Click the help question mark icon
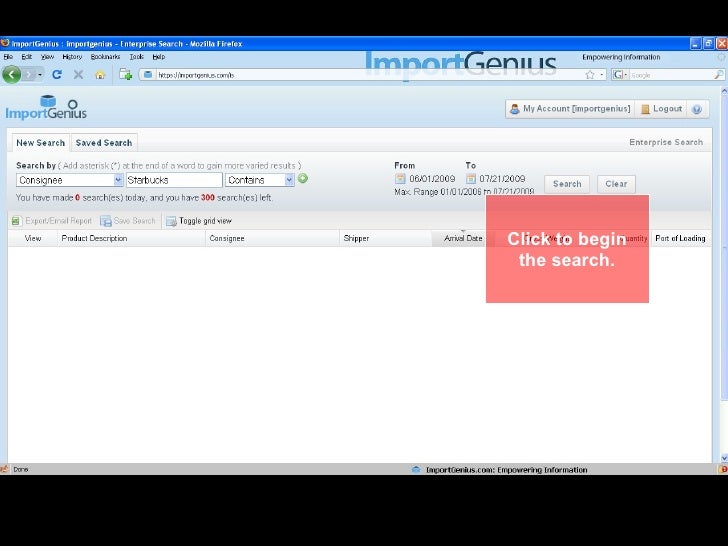This screenshot has width=728, height=546. 697,110
